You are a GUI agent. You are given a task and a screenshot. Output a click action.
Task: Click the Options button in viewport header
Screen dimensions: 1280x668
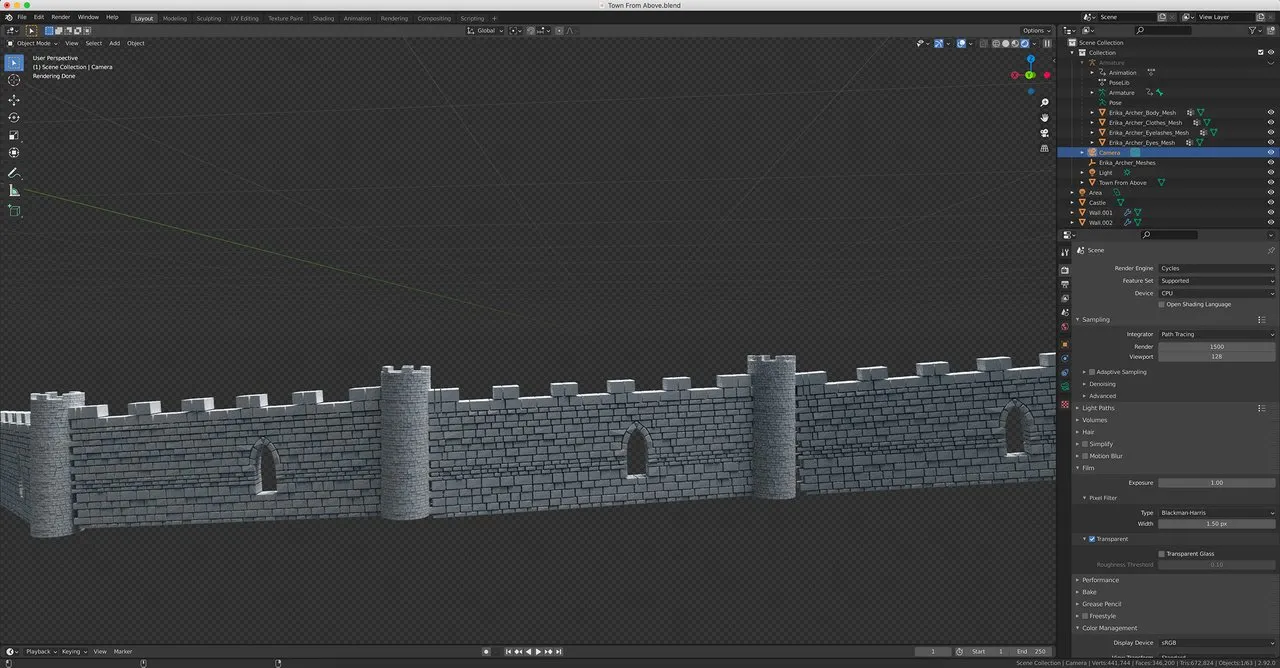[x=1035, y=30]
